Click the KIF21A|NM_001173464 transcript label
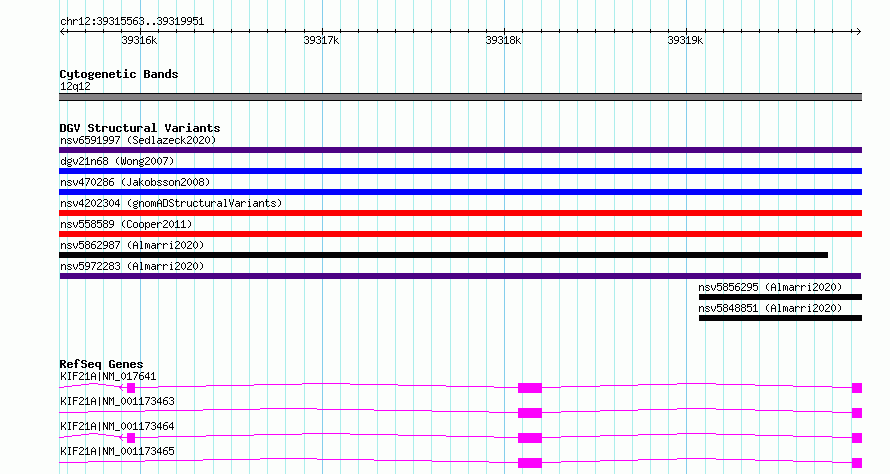Screen dimensions: 890x474 point(117,426)
